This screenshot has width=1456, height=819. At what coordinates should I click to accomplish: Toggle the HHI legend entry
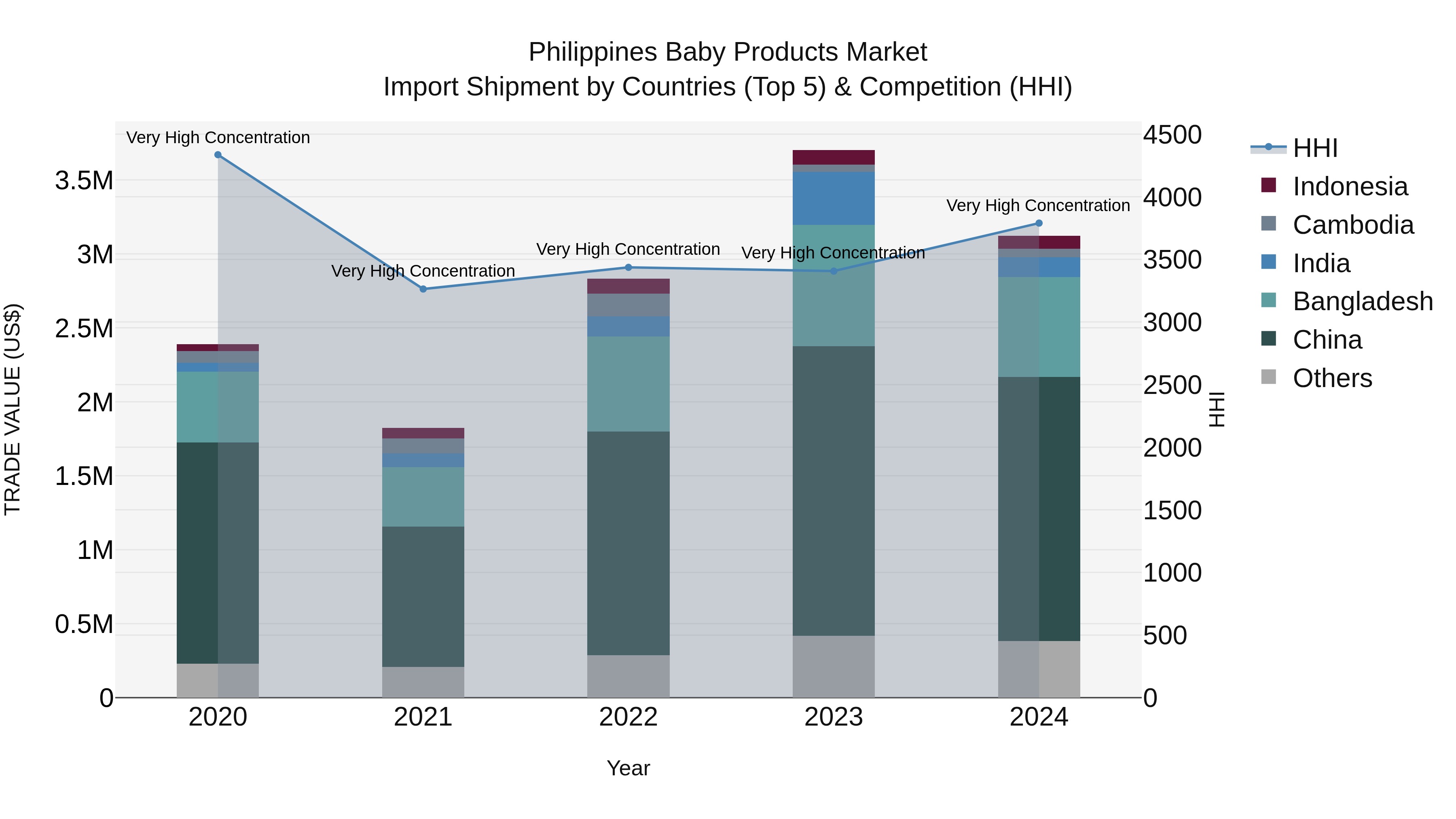(1294, 148)
